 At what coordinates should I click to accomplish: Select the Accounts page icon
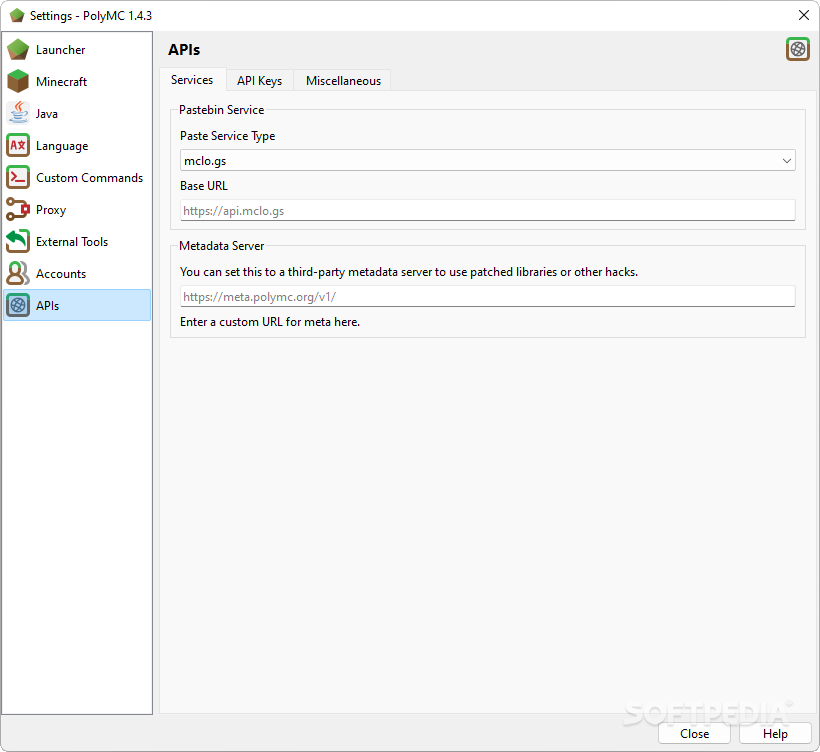pos(18,274)
